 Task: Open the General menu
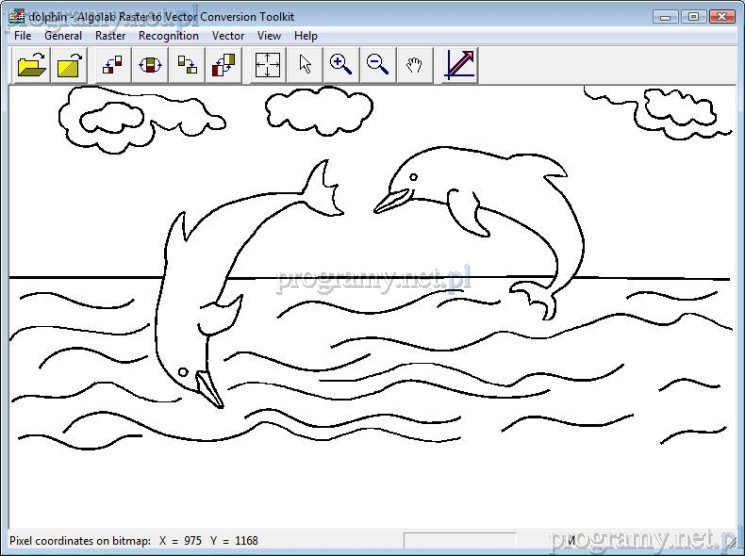pyautogui.click(x=63, y=36)
